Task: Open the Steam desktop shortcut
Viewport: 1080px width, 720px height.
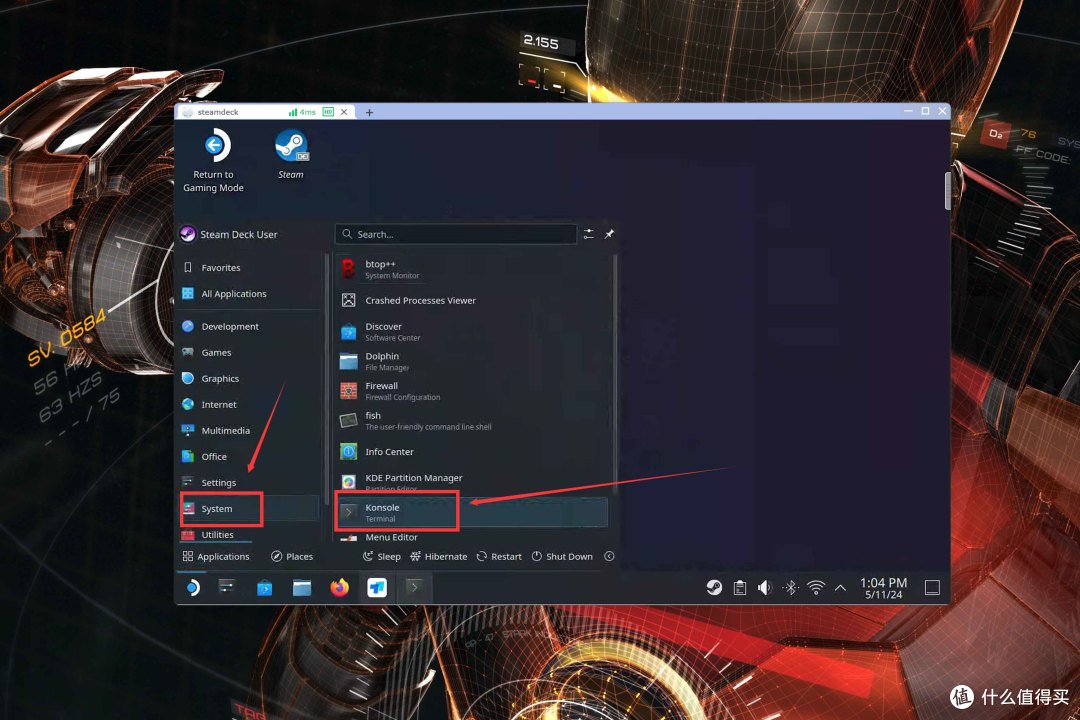Action: (291, 155)
